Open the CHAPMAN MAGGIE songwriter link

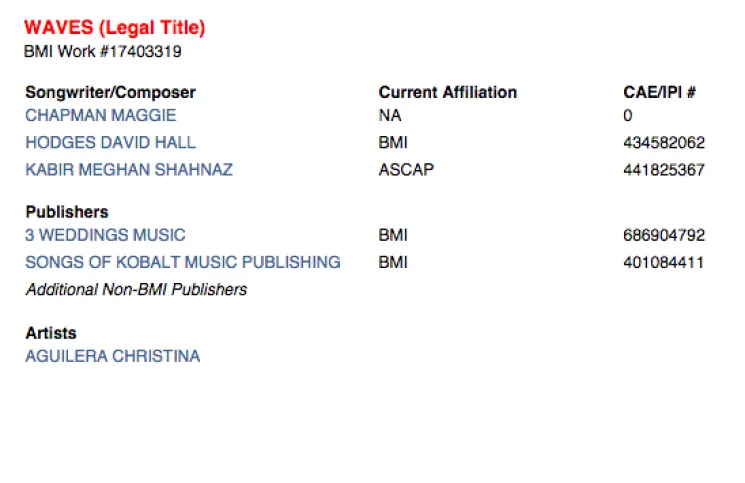pyautogui.click(x=100, y=116)
